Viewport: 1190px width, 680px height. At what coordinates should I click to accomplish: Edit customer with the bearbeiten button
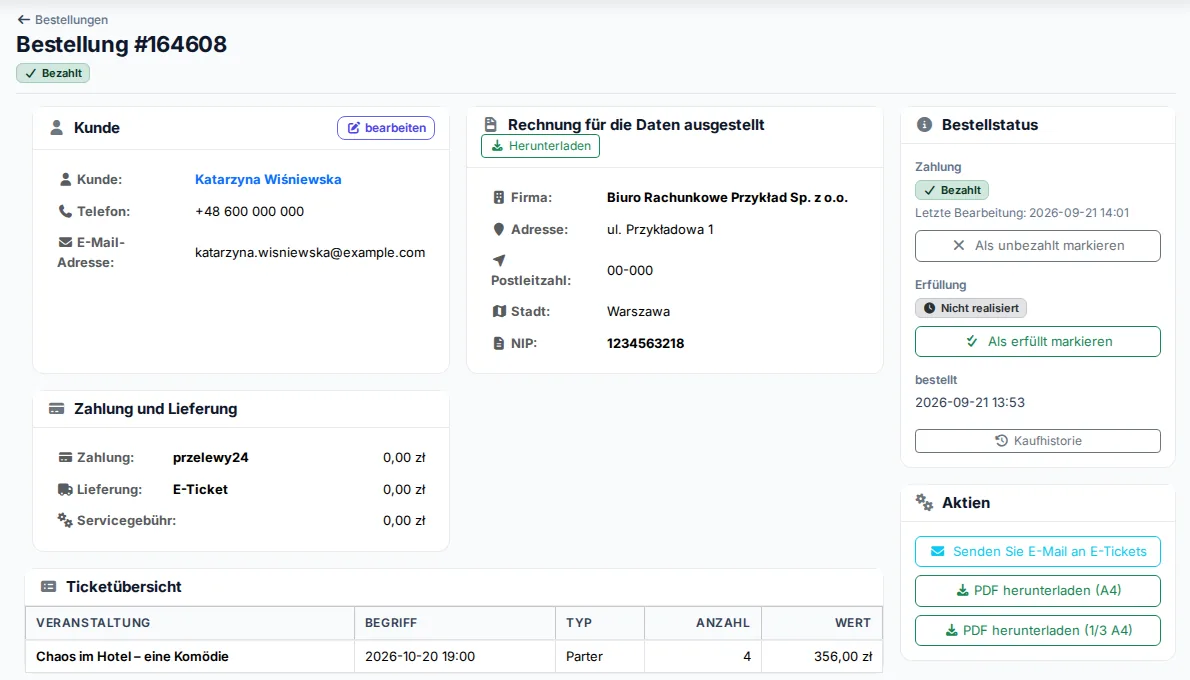pyautogui.click(x=386, y=128)
